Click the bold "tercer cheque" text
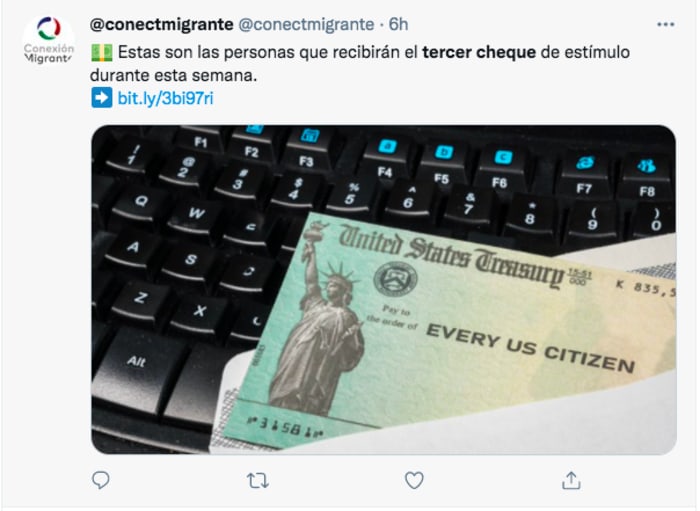This screenshot has height=511, width=700. [x=479, y=52]
